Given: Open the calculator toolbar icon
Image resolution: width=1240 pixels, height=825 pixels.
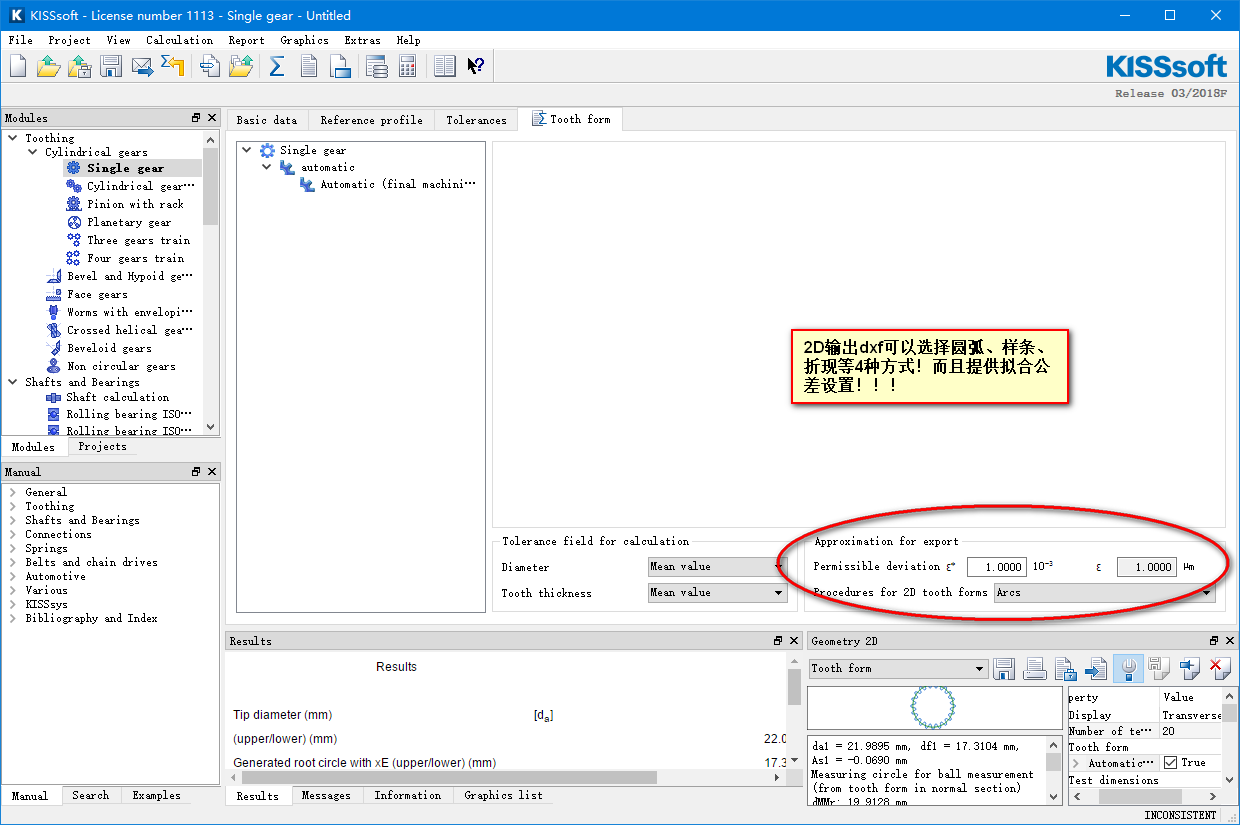Looking at the screenshot, I should click(x=407, y=66).
